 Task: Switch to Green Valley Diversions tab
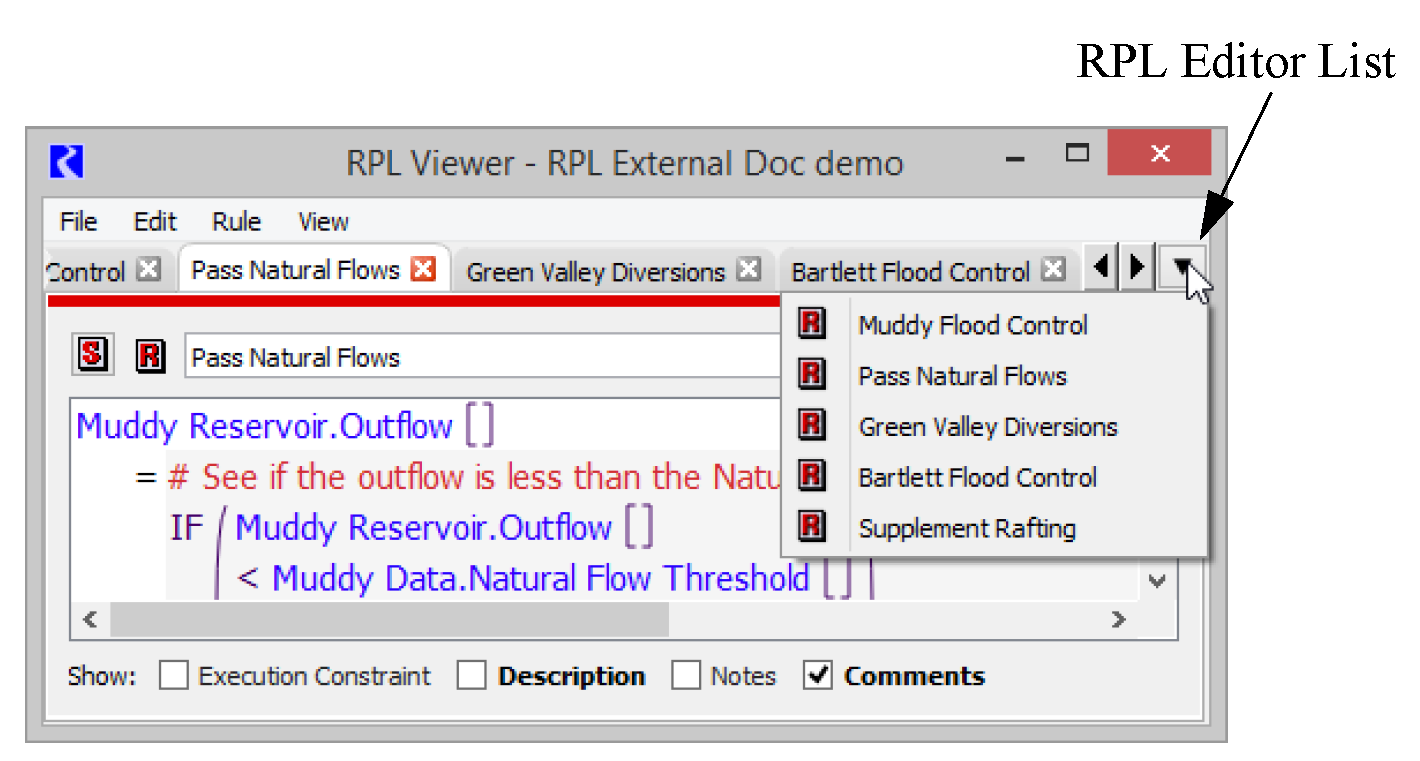(x=595, y=272)
